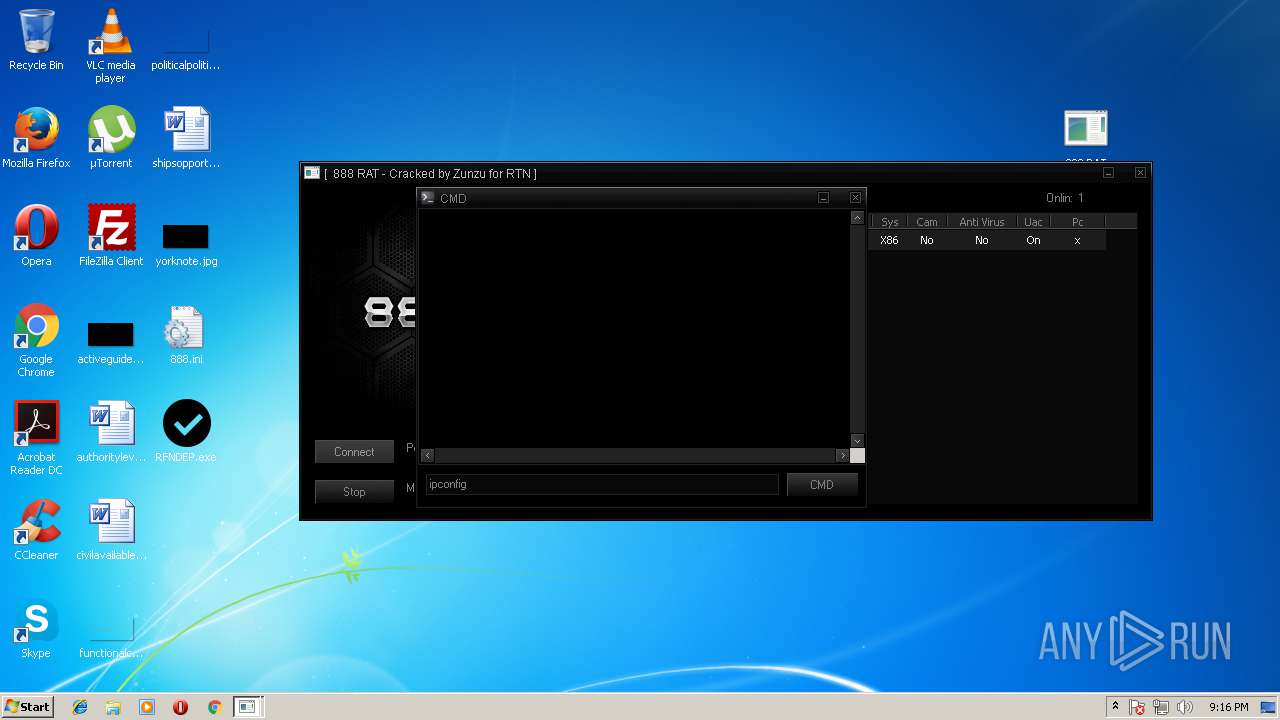
Task: Click CMD horizontal scroll right arrow
Action: pos(843,455)
